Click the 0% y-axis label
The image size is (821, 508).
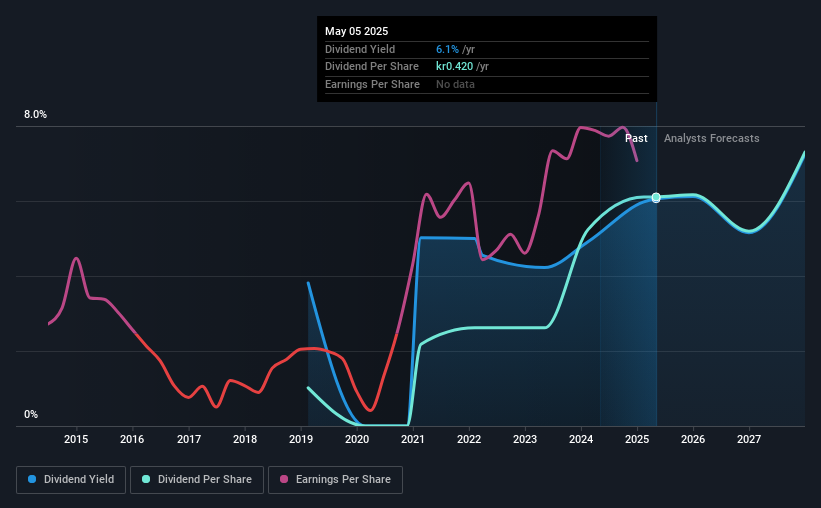[31, 414]
